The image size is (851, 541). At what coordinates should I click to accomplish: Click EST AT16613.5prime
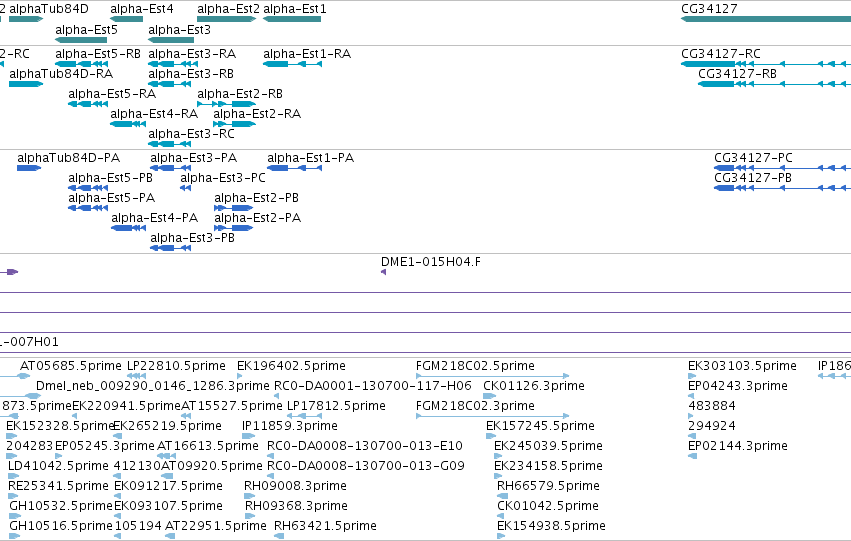click(x=166, y=456)
